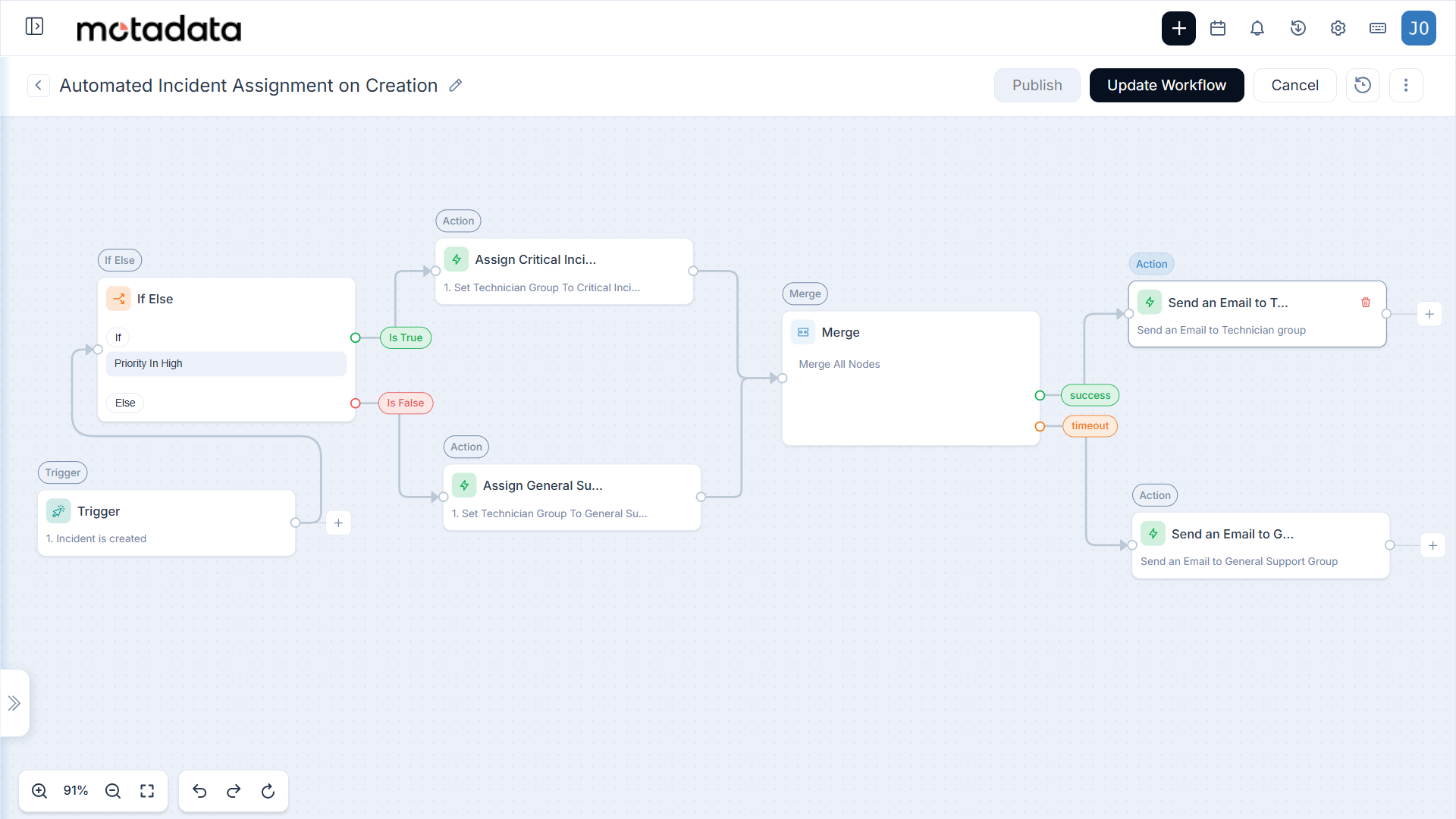Viewport: 1456px width, 819px height.
Task: Click highlighted Action tag above Send Email to T...
Action: (1151, 264)
